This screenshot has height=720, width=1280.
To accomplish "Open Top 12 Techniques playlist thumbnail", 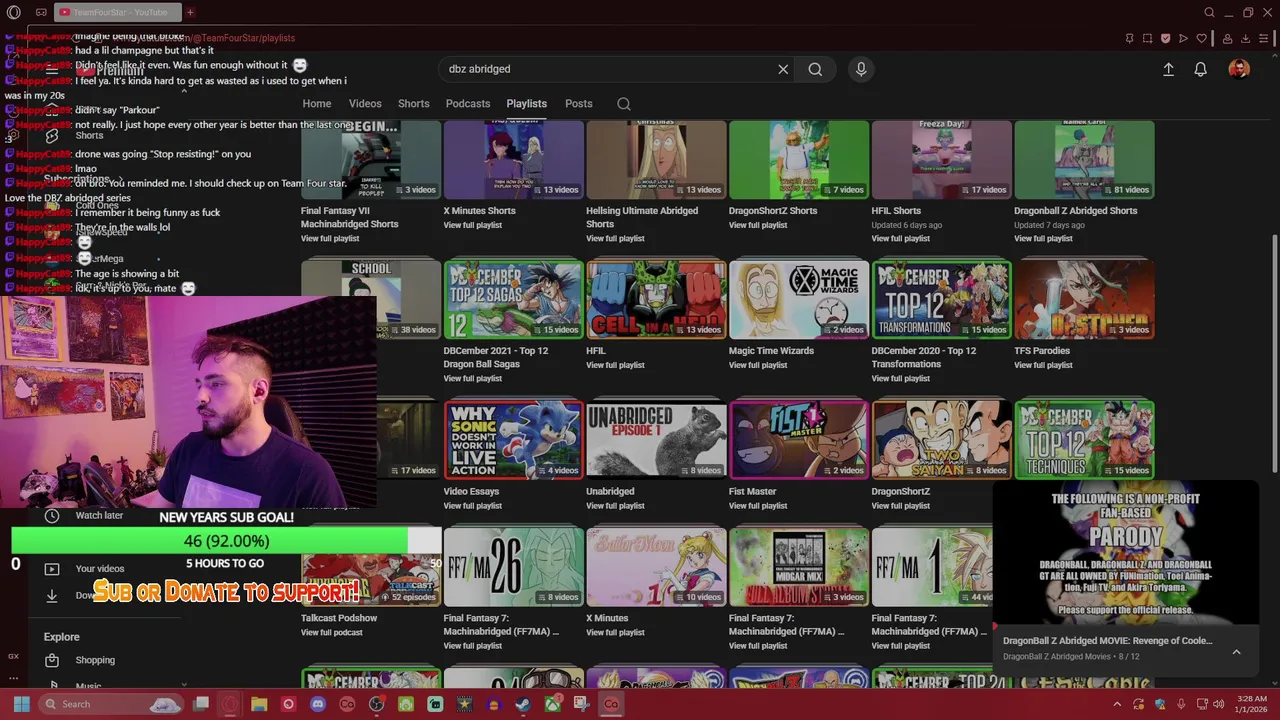I will click(x=1084, y=440).
